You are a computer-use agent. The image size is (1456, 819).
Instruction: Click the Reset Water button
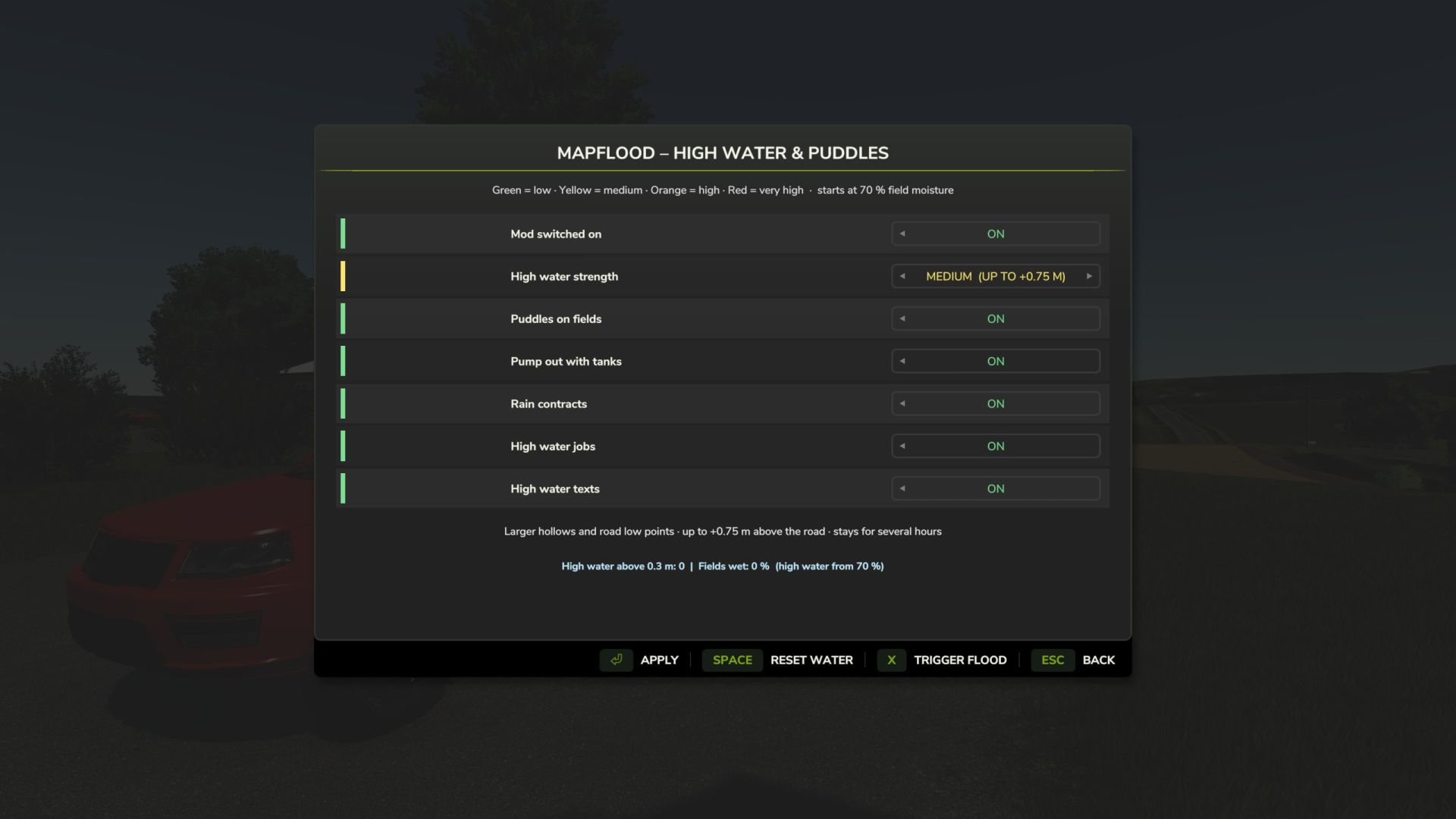coord(811,660)
